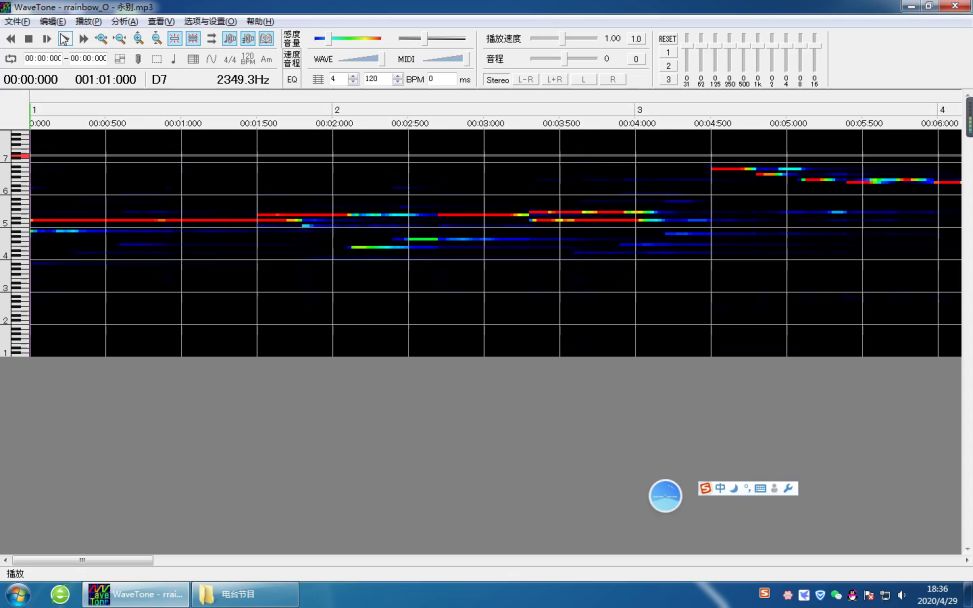The height and width of the screenshot is (608, 973).
Task: Click the 120 BPM tempo icon
Action: coord(248,59)
